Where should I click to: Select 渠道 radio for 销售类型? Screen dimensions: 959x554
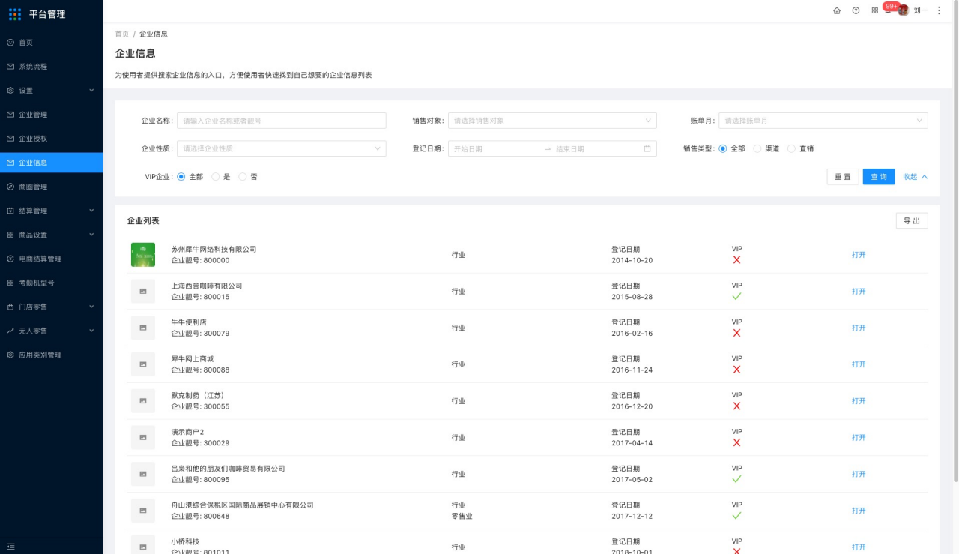click(x=757, y=149)
